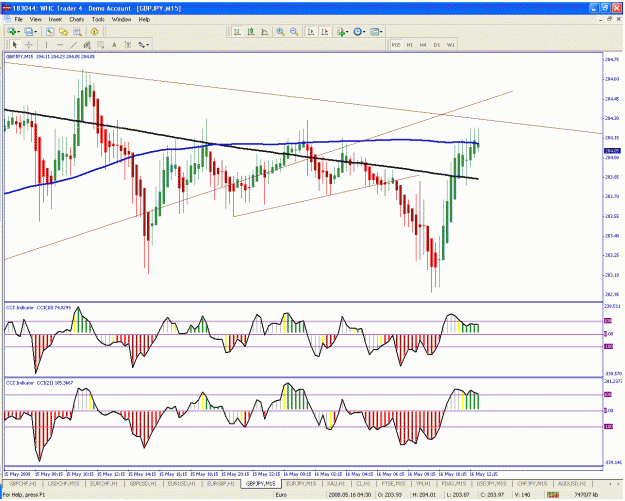625x501 pixels.
Task: Switch to W1 timeframe
Action: (450, 45)
